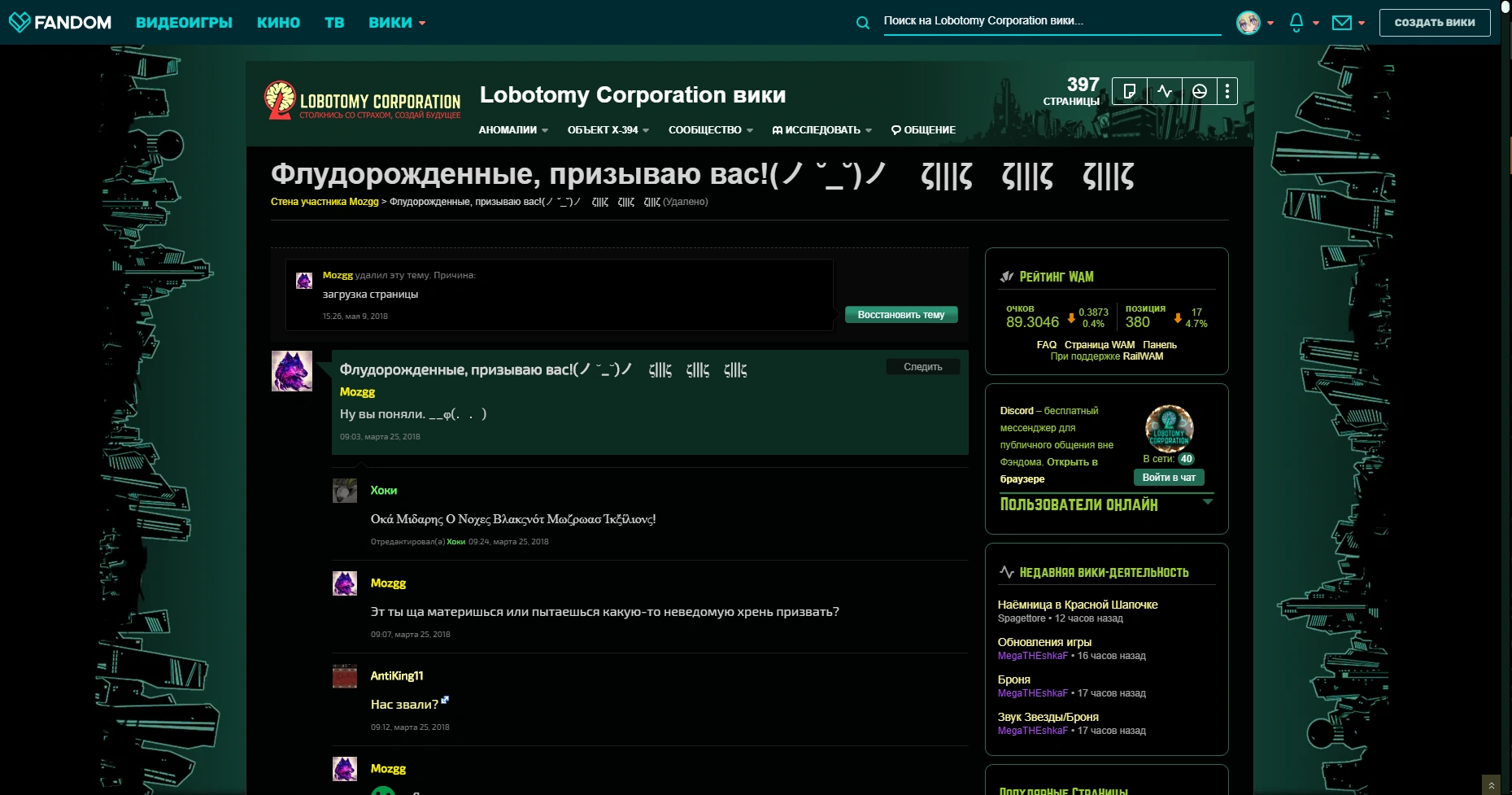Screen dimensions: 1512x795
Task: Click the online count badge "40"
Action: (1187, 459)
